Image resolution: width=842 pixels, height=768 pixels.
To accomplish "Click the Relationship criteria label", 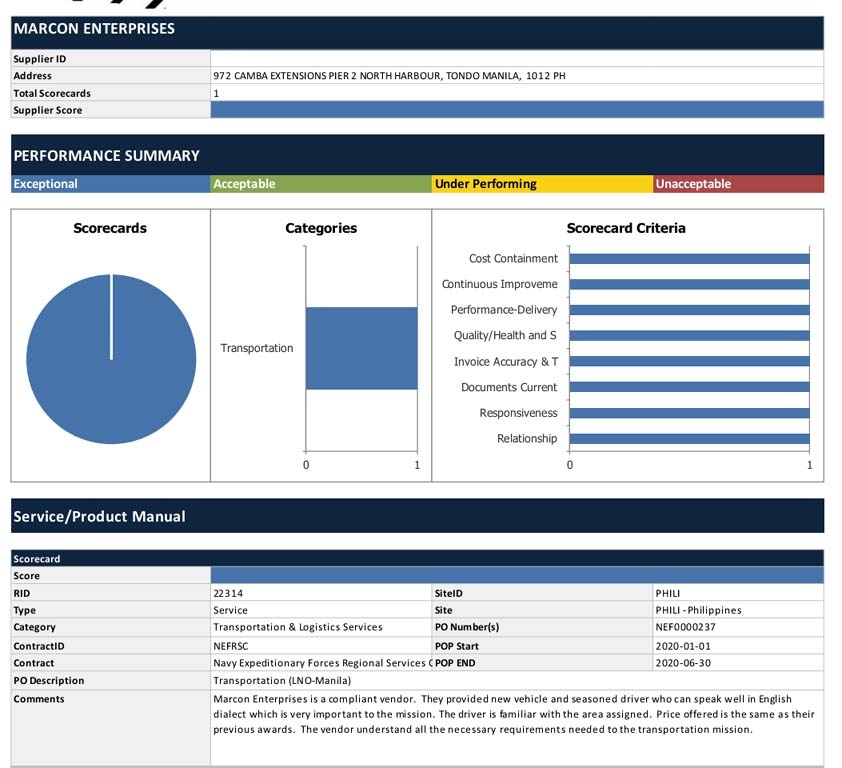I will [527, 439].
